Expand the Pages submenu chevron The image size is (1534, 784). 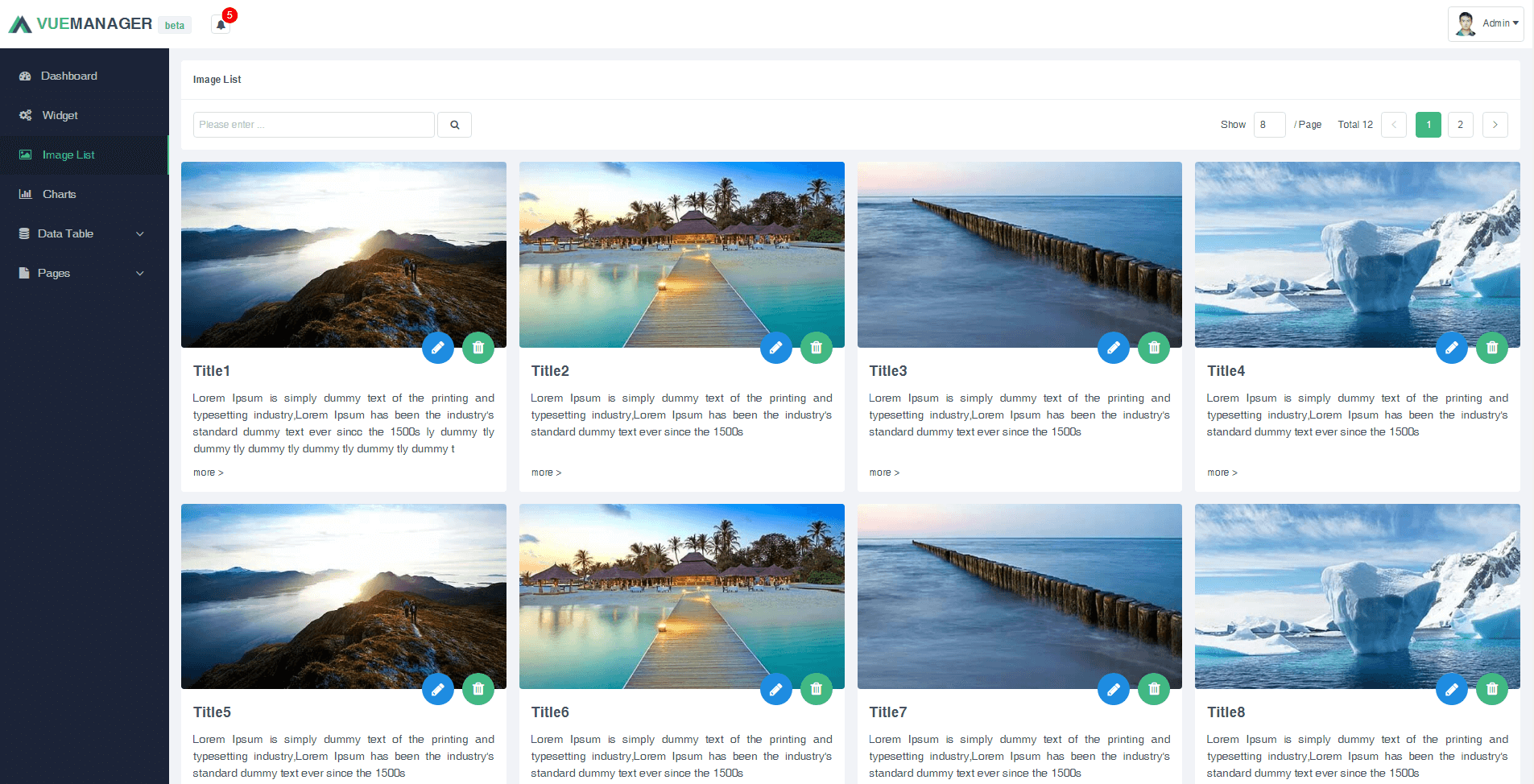pos(140,274)
